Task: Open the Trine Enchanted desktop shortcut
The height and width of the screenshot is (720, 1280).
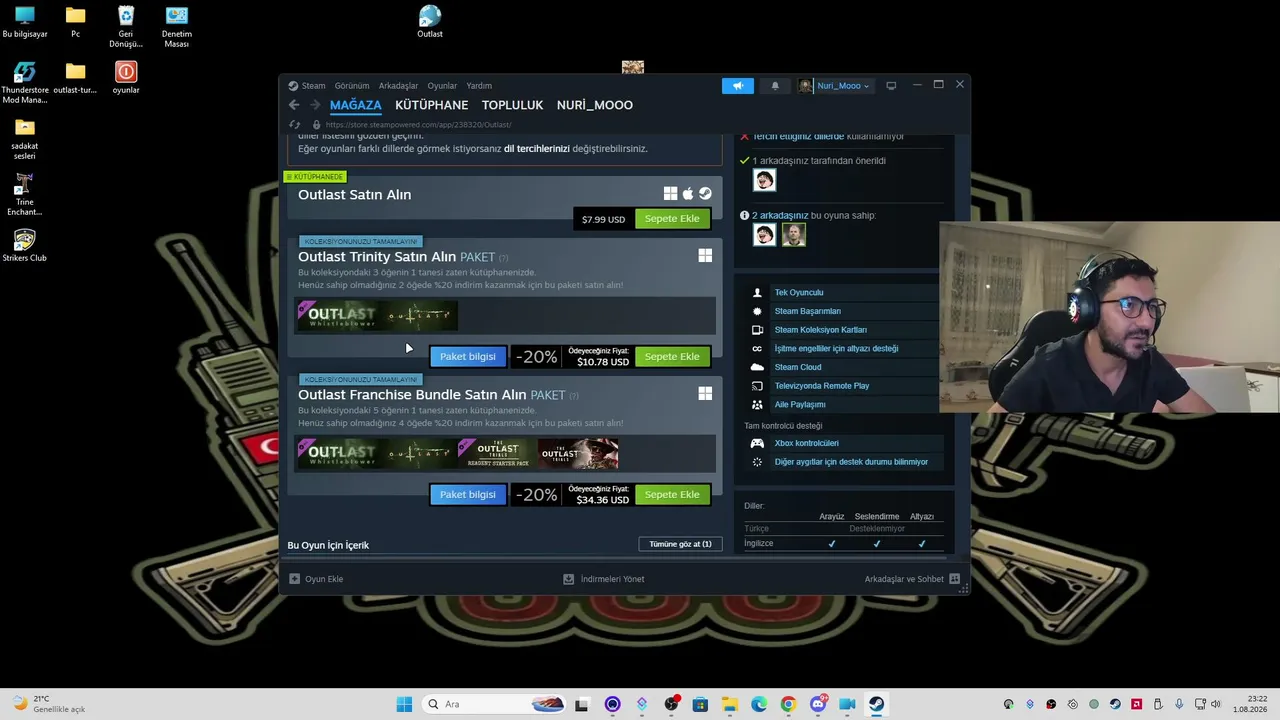Action: (x=25, y=194)
